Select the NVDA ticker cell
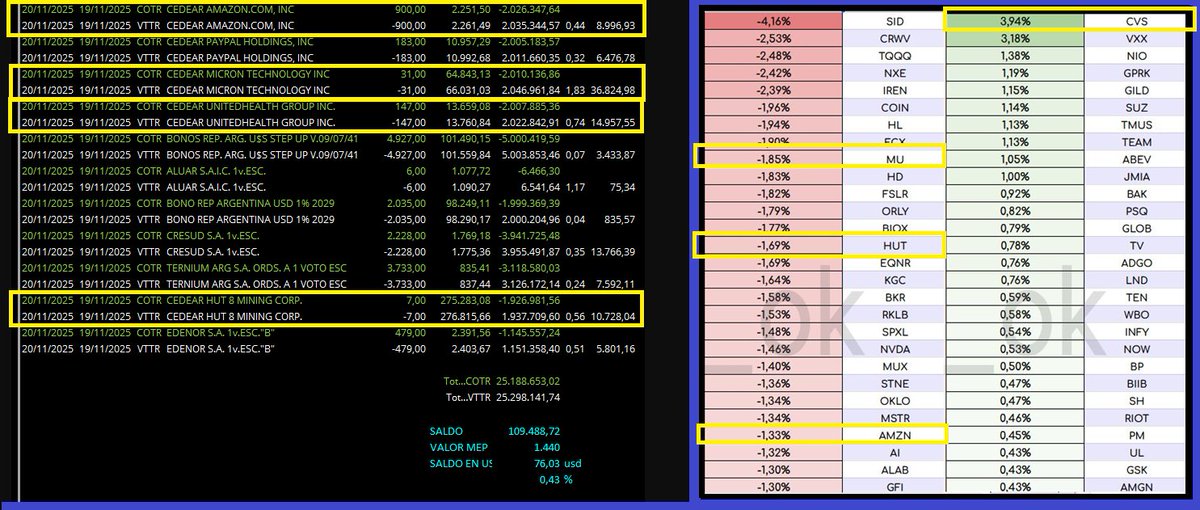This screenshot has height=510, width=1200. [894, 349]
